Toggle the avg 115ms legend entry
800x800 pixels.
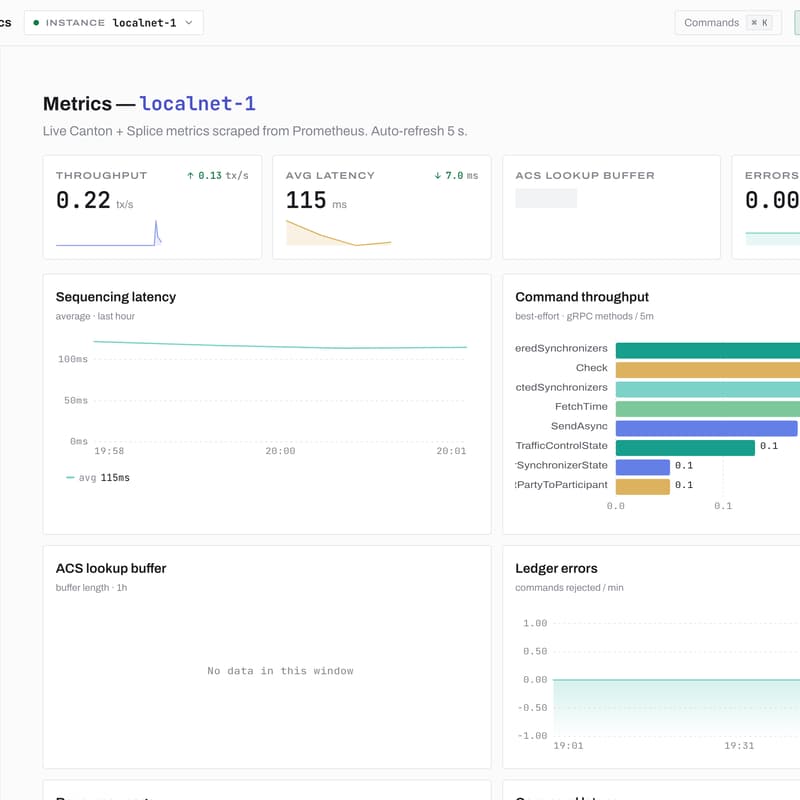click(98, 478)
